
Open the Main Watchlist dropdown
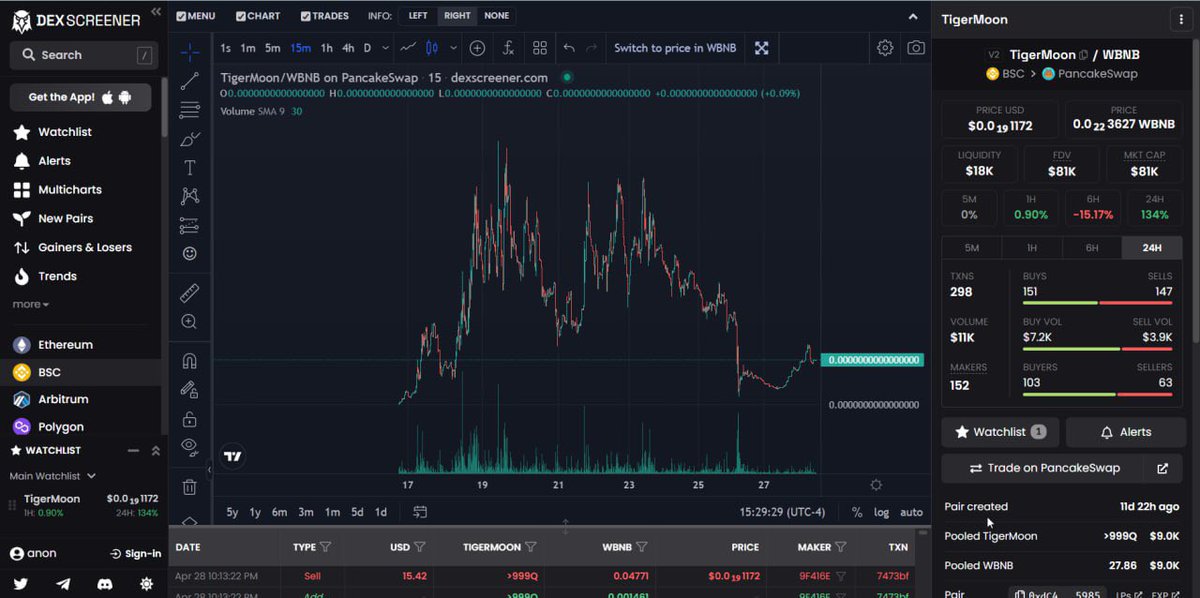coord(52,476)
